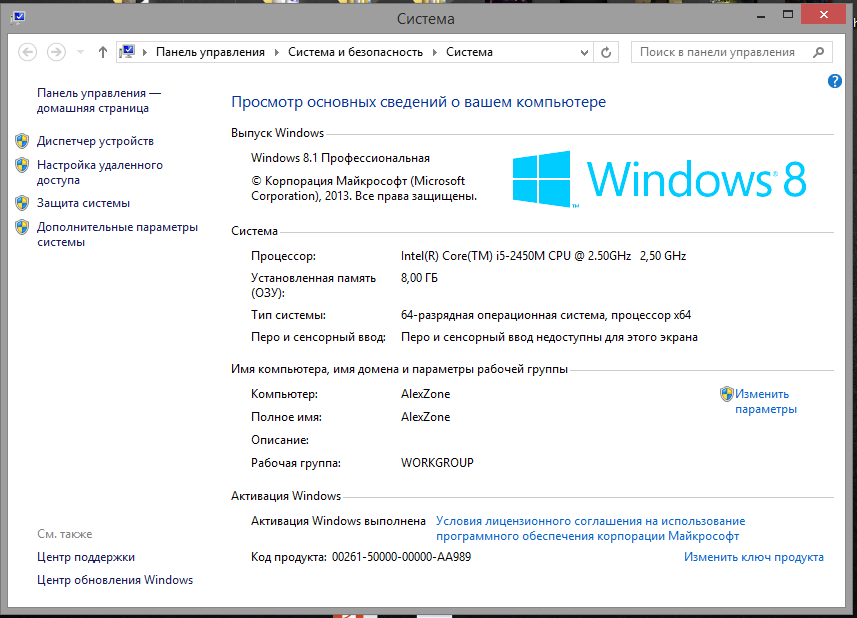Click the Back navigation arrow
This screenshot has width=857, height=618.
27,52
